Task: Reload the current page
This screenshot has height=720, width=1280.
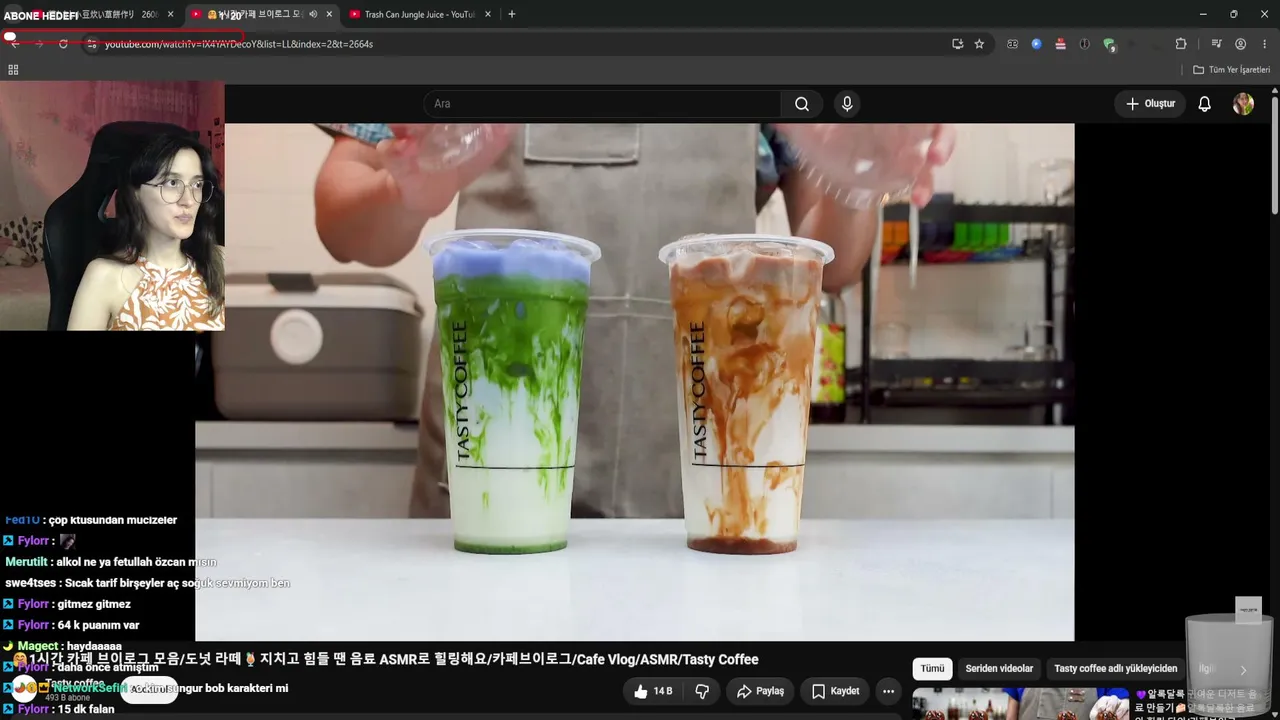Action: coord(63,44)
